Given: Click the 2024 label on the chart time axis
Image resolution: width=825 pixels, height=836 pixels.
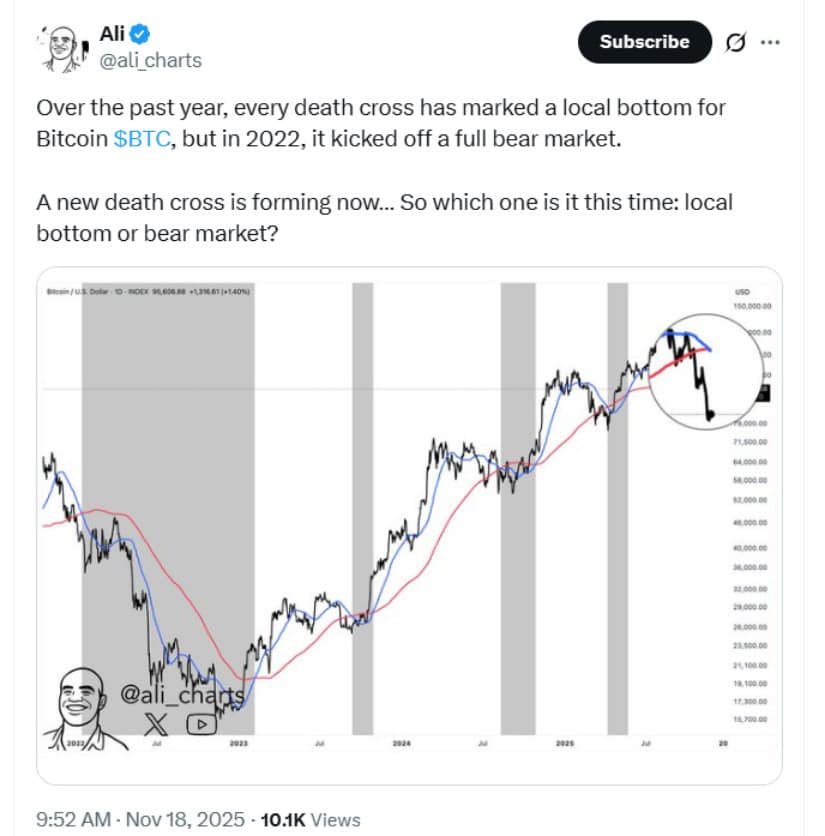Looking at the screenshot, I should coord(401,744).
